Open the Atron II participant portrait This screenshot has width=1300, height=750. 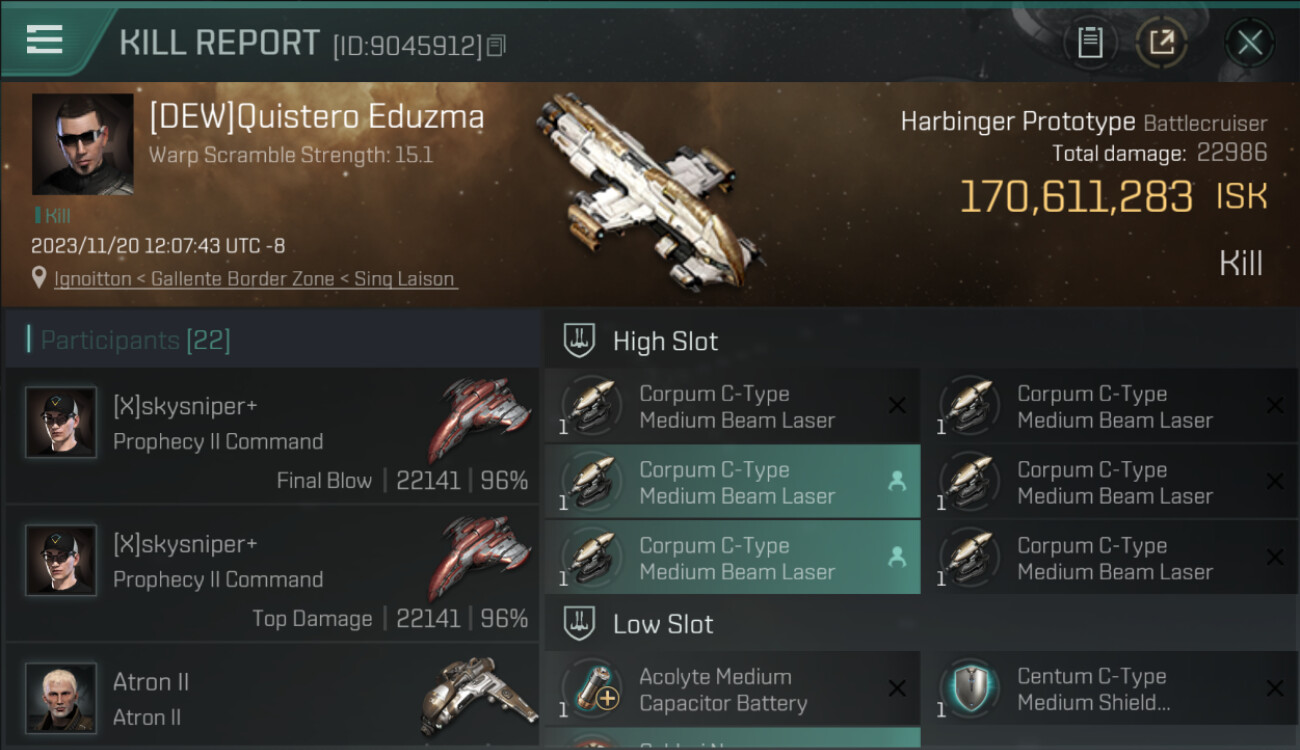[61, 697]
